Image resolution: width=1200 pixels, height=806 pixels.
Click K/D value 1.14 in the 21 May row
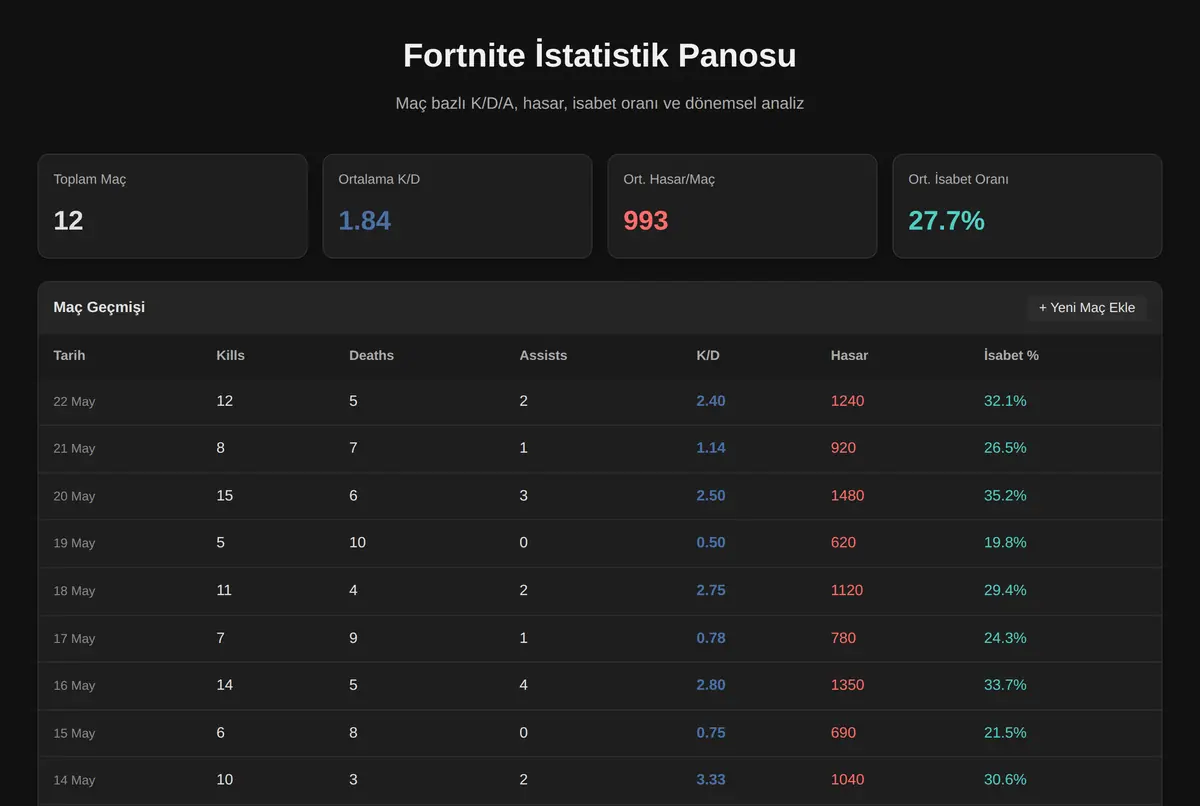click(x=711, y=448)
